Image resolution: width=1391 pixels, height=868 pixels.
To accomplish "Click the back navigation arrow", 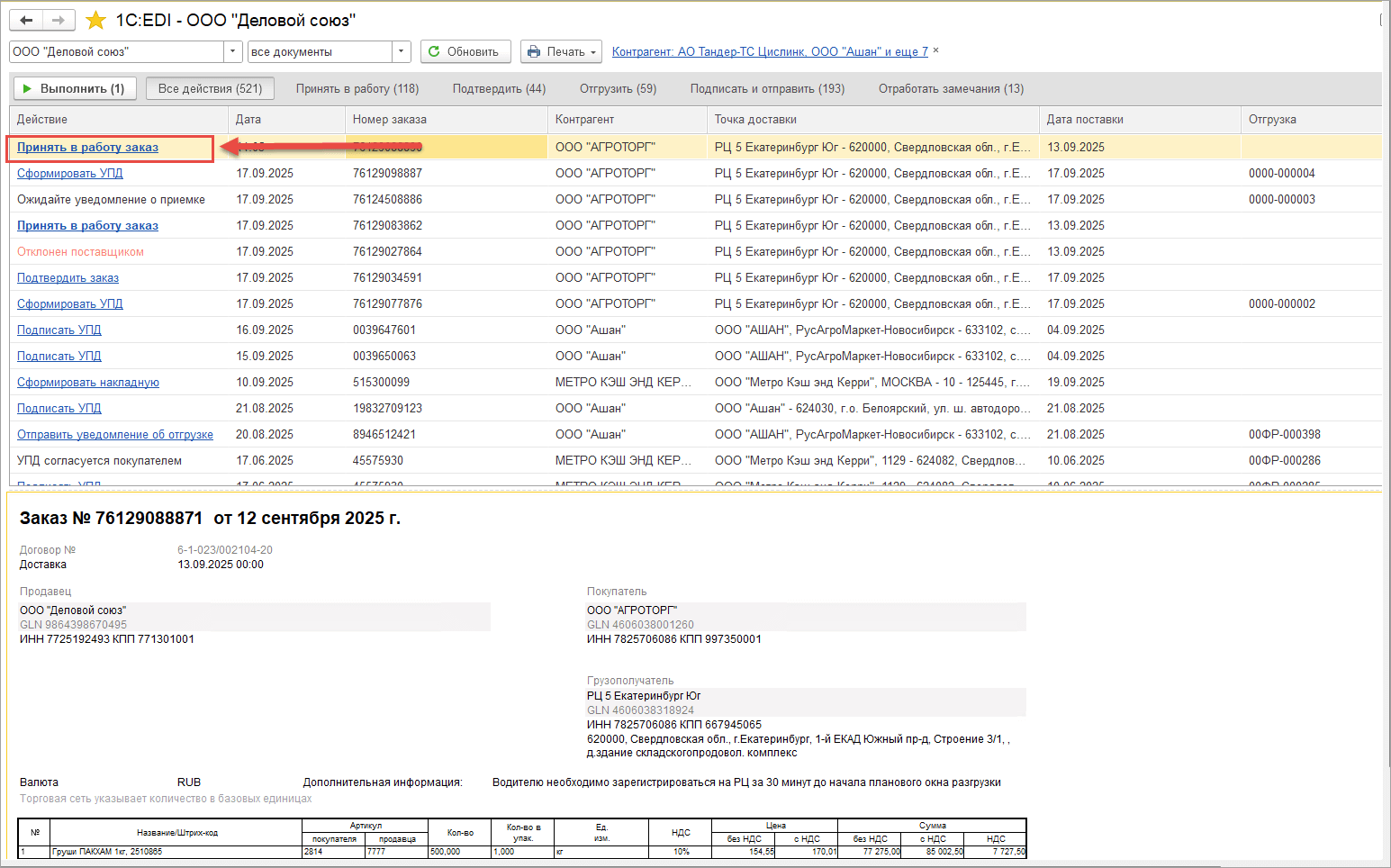I will (x=26, y=20).
